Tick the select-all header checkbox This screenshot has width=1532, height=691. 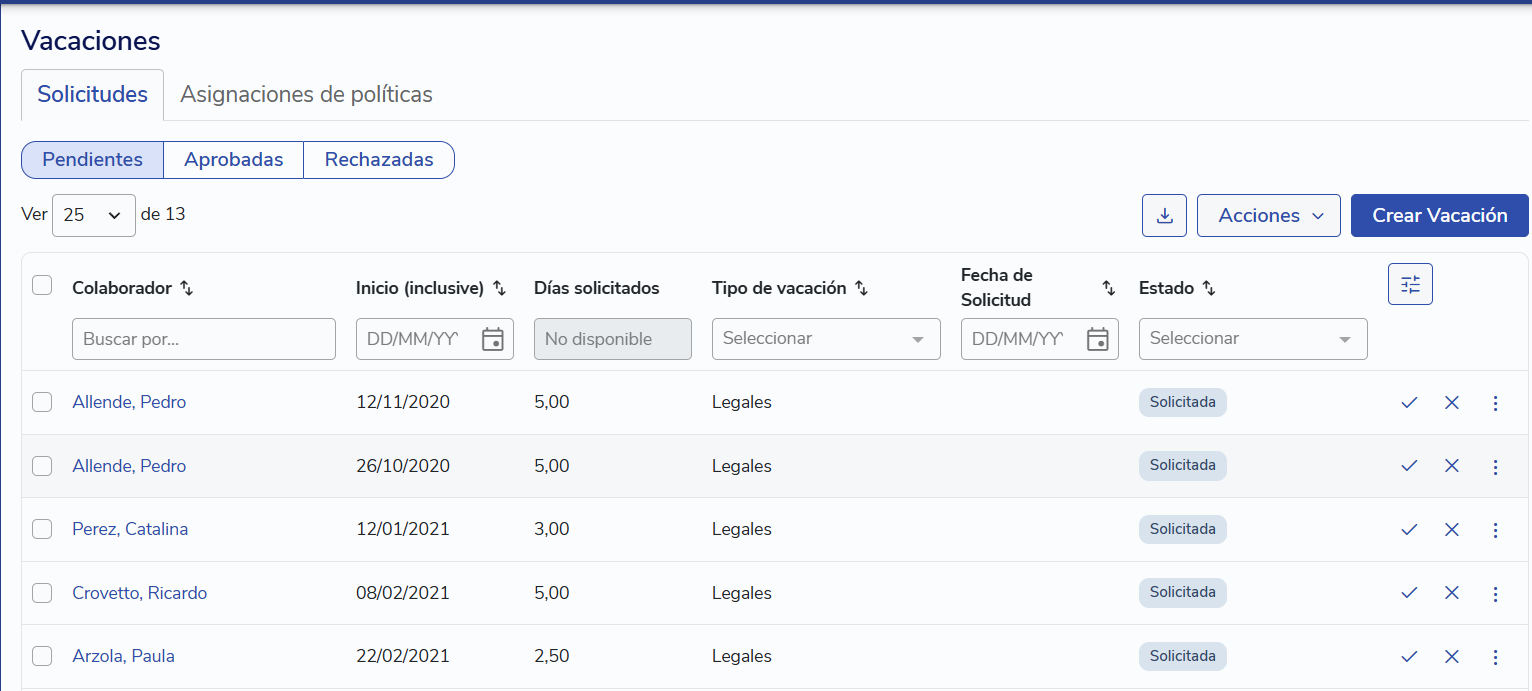click(x=42, y=286)
